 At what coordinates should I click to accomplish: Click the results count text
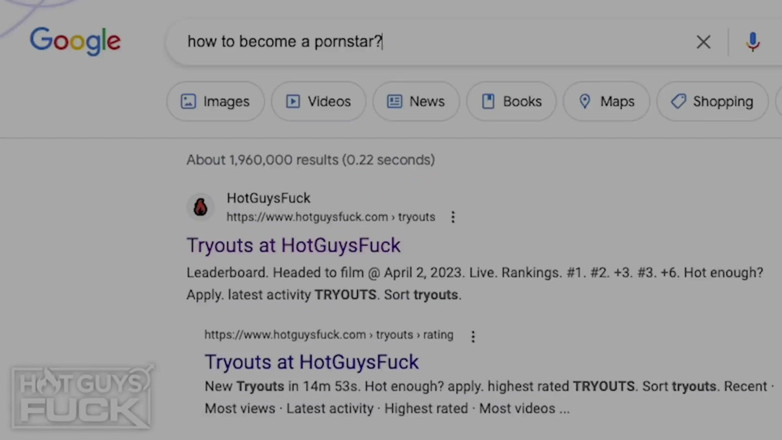[x=310, y=159]
